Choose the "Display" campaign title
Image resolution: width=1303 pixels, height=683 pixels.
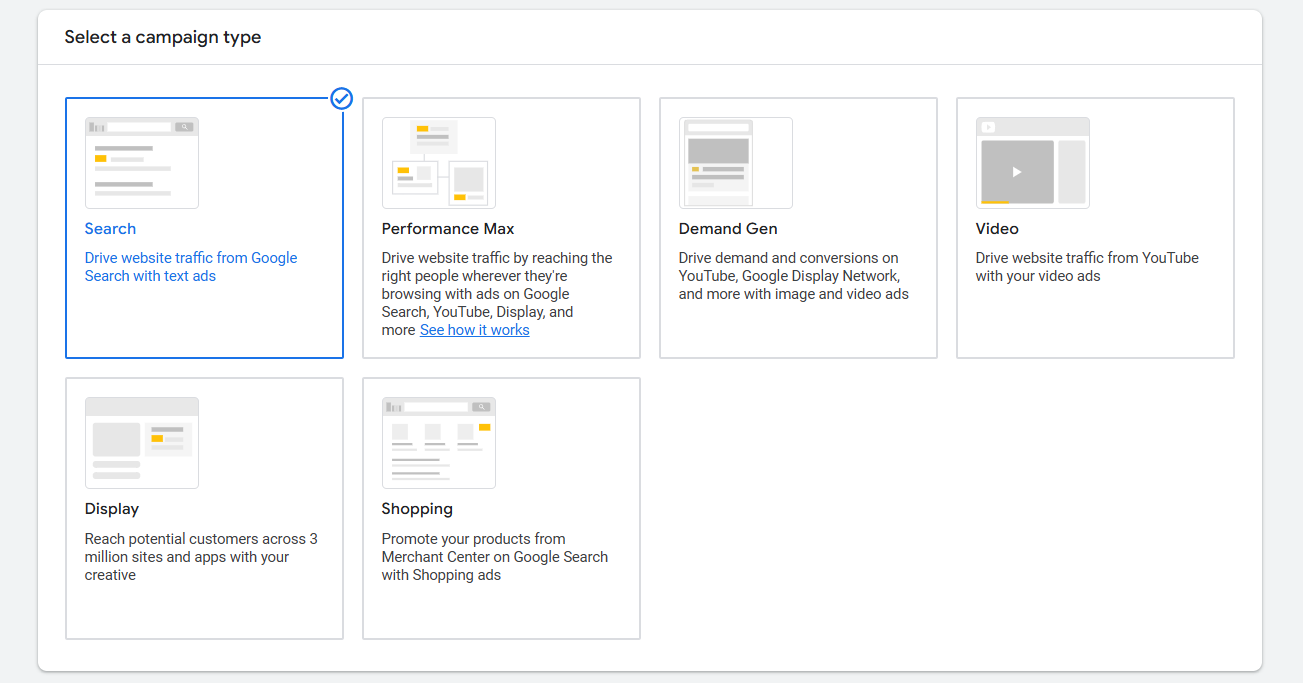point(112,509)
